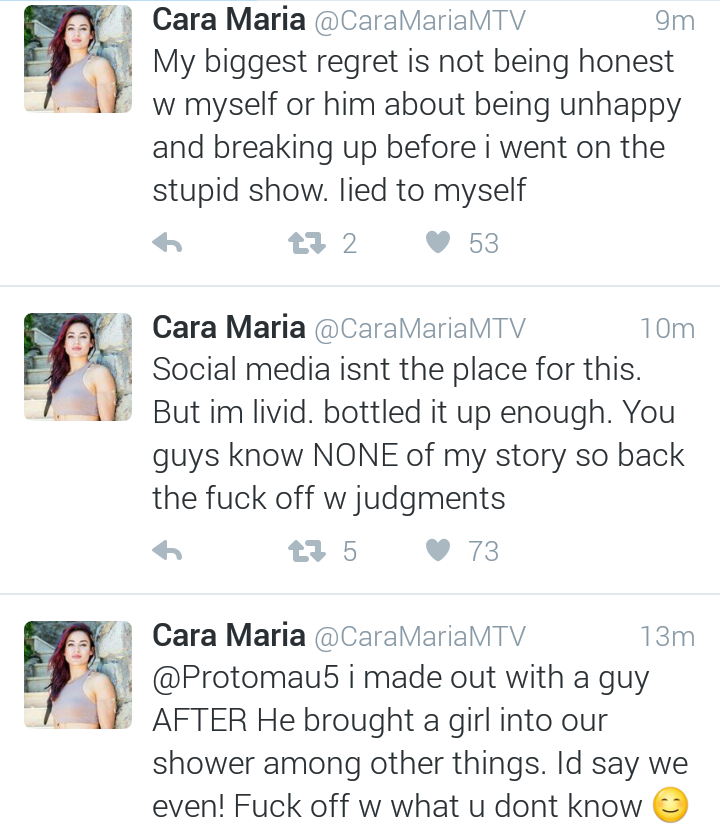
Task: Open Cara Maria avatar on 9m tweet
Action: pyautogui.click(x=78, y=59)
